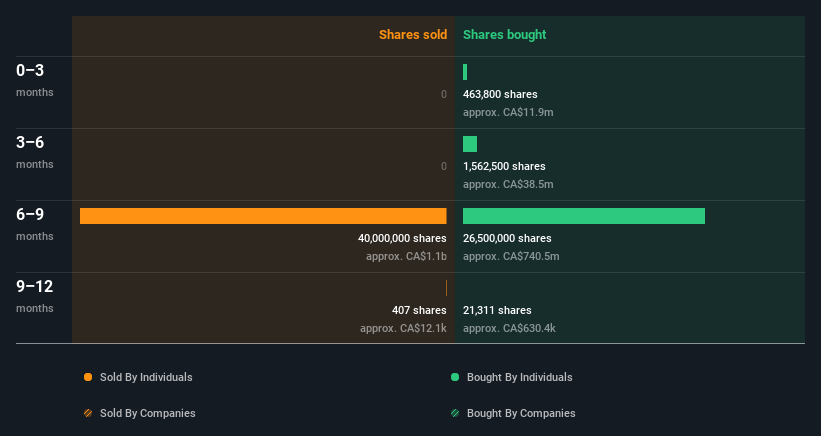
Task: Click the approx. CA$740.5m value
Action: 511,256
